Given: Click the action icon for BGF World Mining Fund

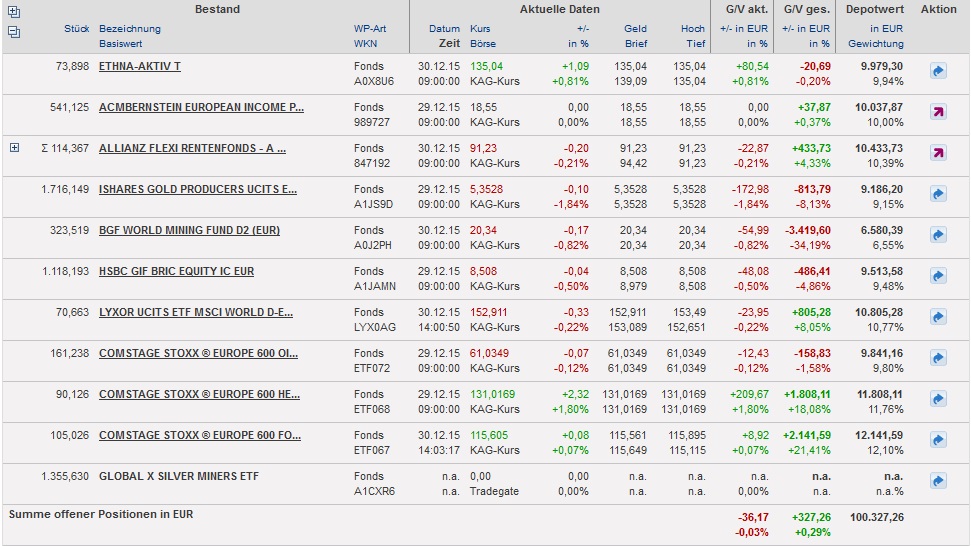Looking at the screenshot, I should pyautogui.click(x=938, y=235).
